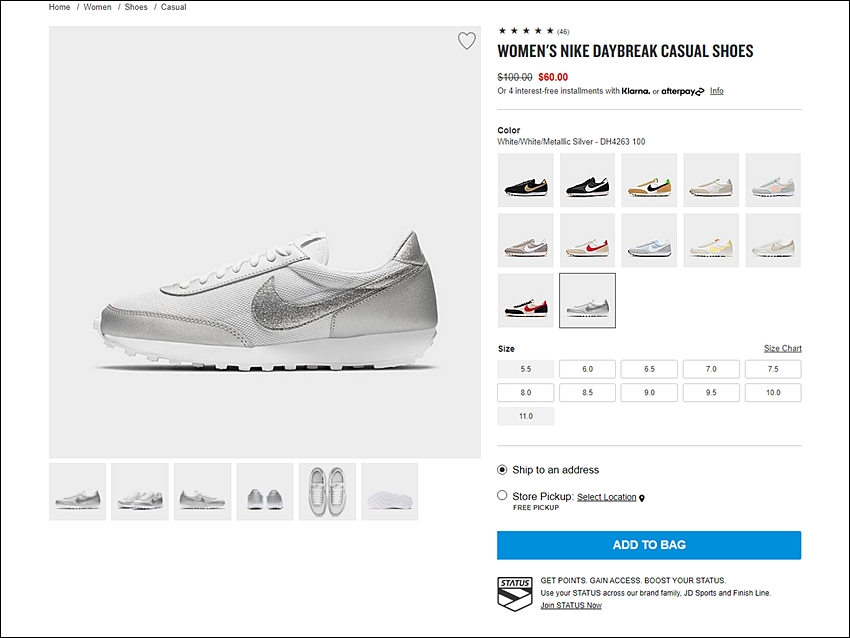Go to Home breadcrumb
Screen dimensions: 850x638
(59, 7)
